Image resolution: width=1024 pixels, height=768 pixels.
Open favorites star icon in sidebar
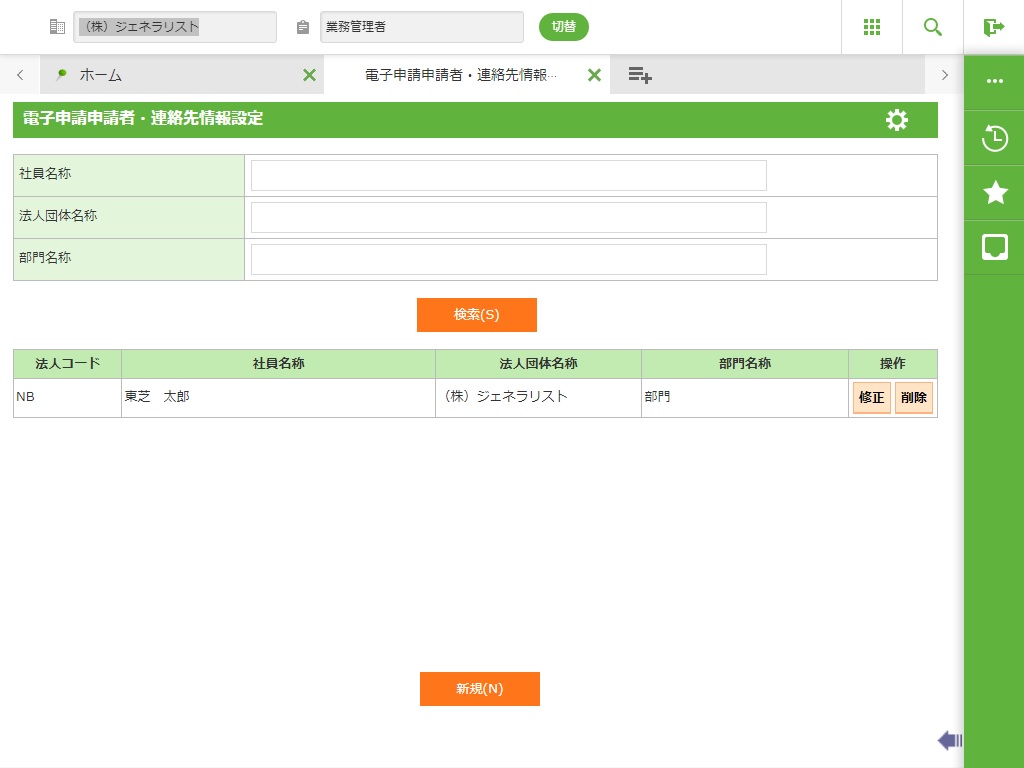[994, 193]
